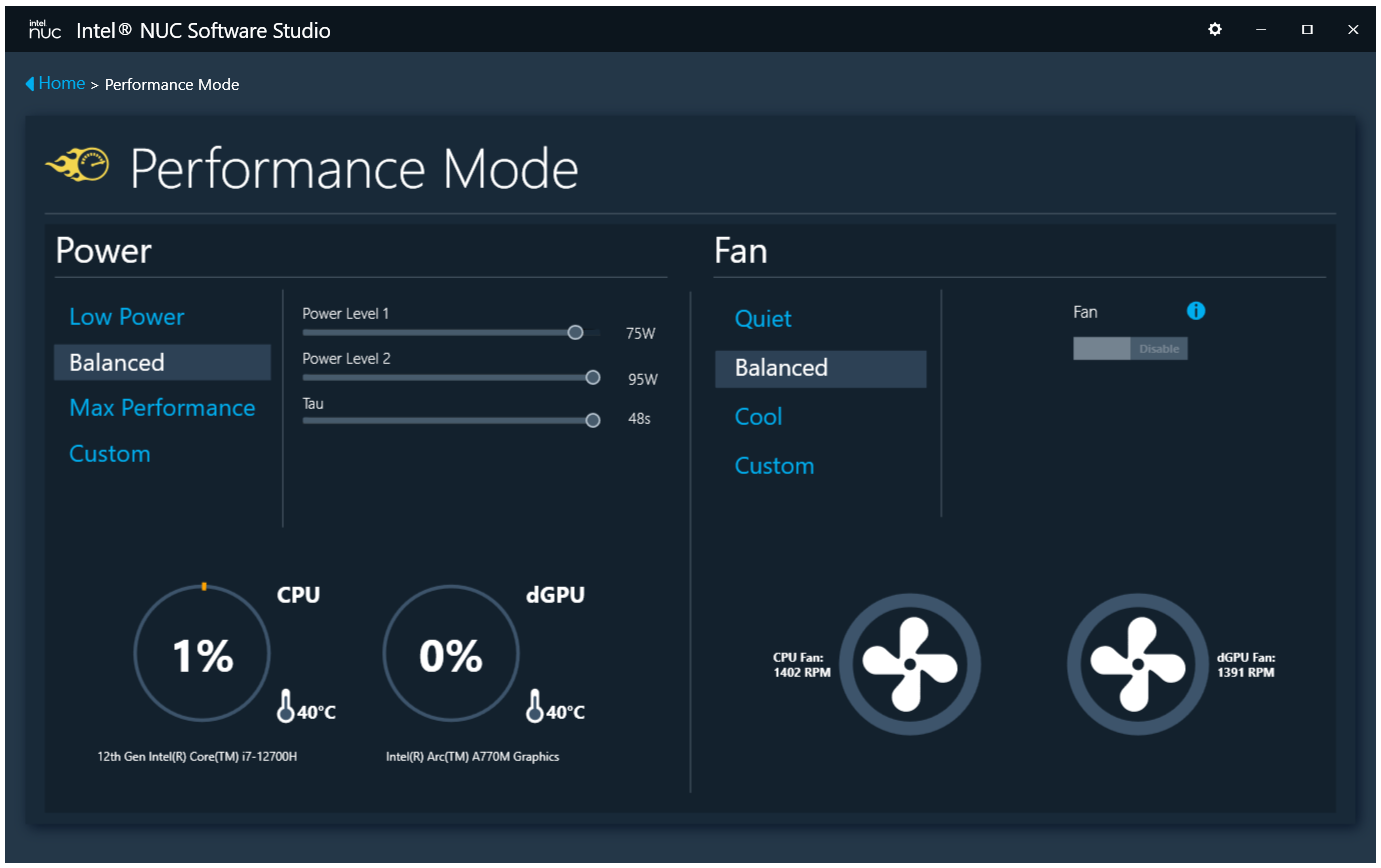Click the 48s Tau value

(x=639, y=419)
